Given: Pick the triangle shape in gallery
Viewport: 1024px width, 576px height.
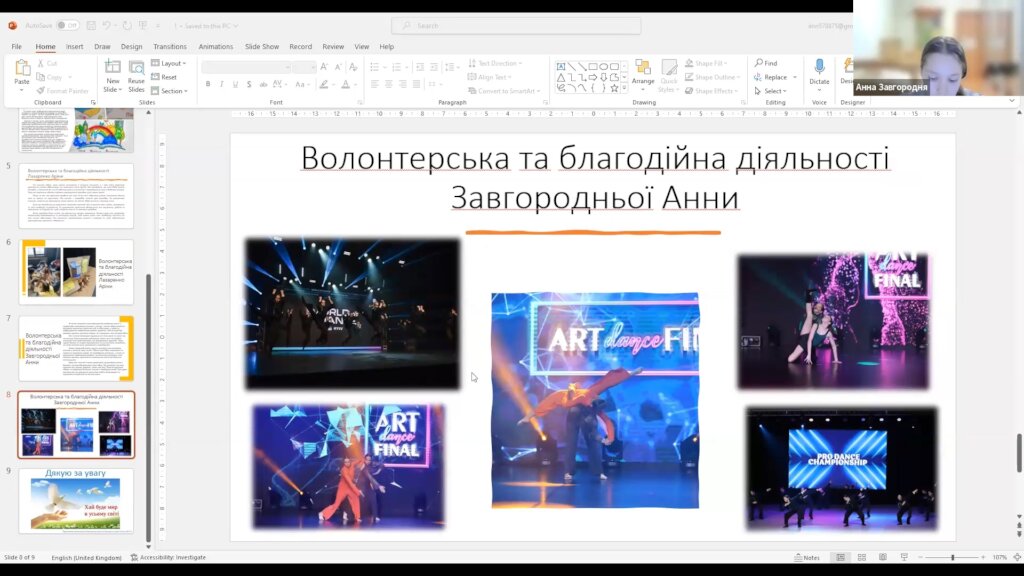Looking at the screenshot, I should pos(560,78).
